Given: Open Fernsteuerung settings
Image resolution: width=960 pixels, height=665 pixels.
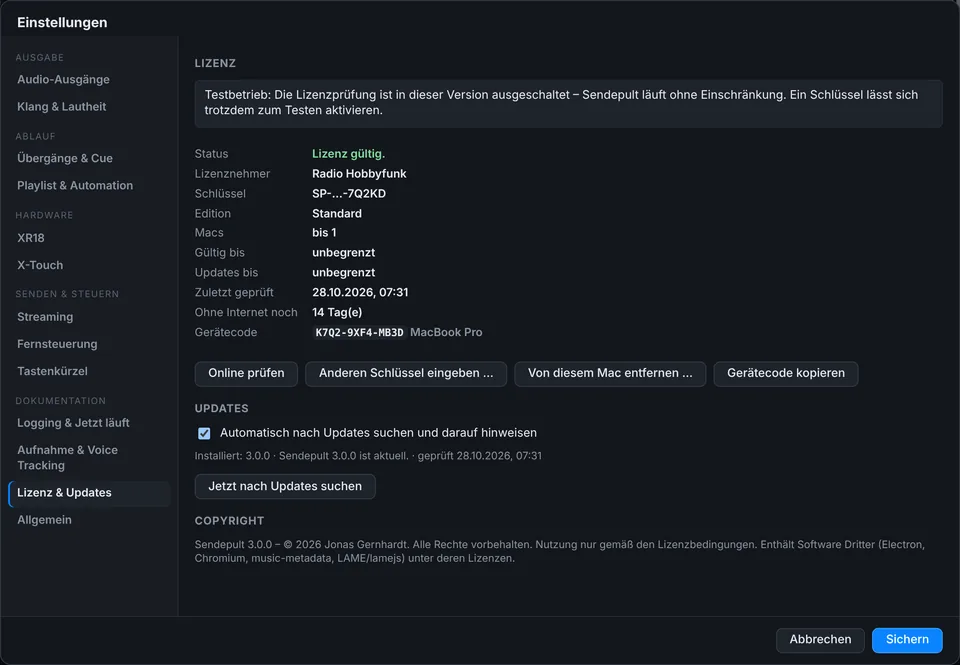Looking at the screenshot, I should pyautogui.click(x=89, y=344).
